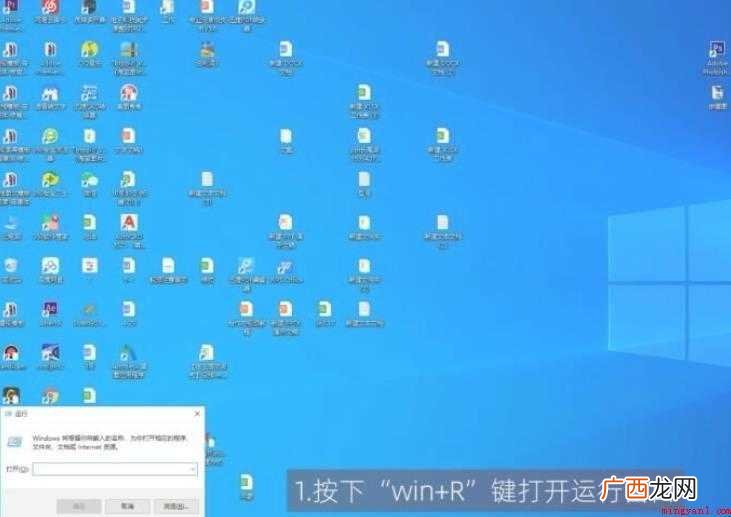Click the Browse (浏览) button in Run
This screenshot has height=517, width=731.
pos(176,506)
